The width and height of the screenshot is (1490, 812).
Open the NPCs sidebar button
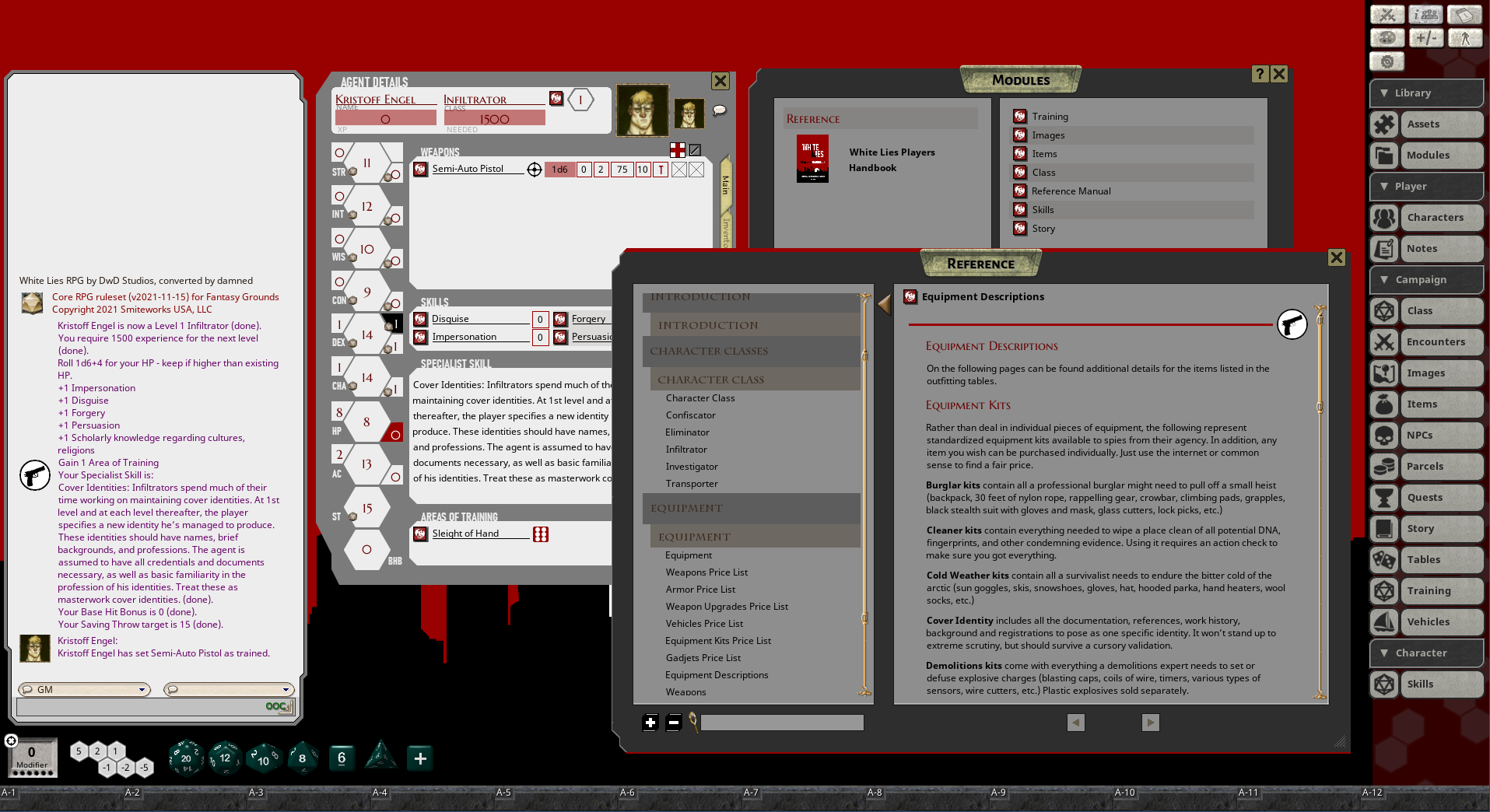[x=1426, y=435]
